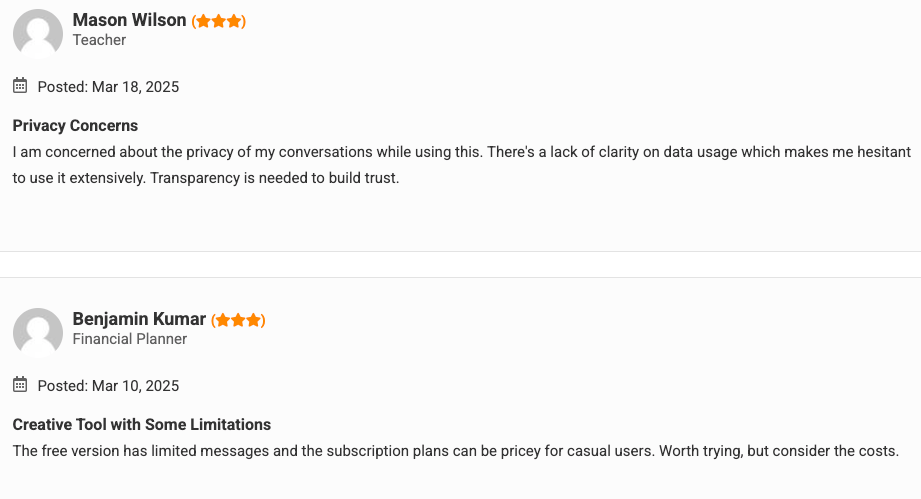
Task: Click Mason Wilson's first rating star
Action: point(203,21)
